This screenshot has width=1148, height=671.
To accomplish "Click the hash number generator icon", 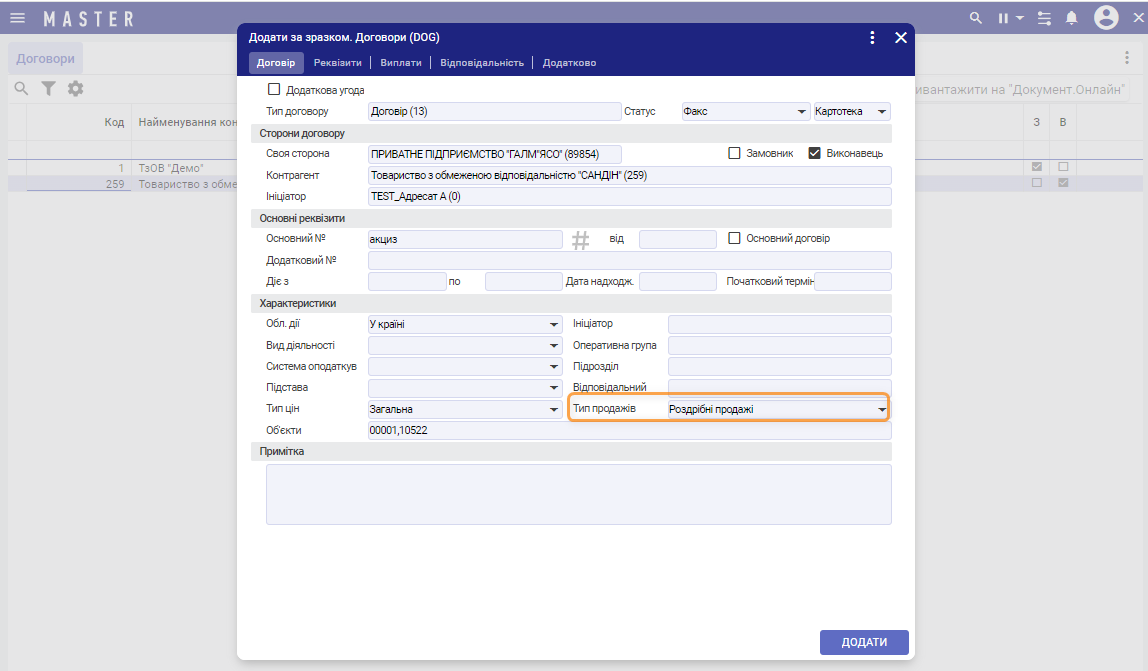I will [581, 240].
